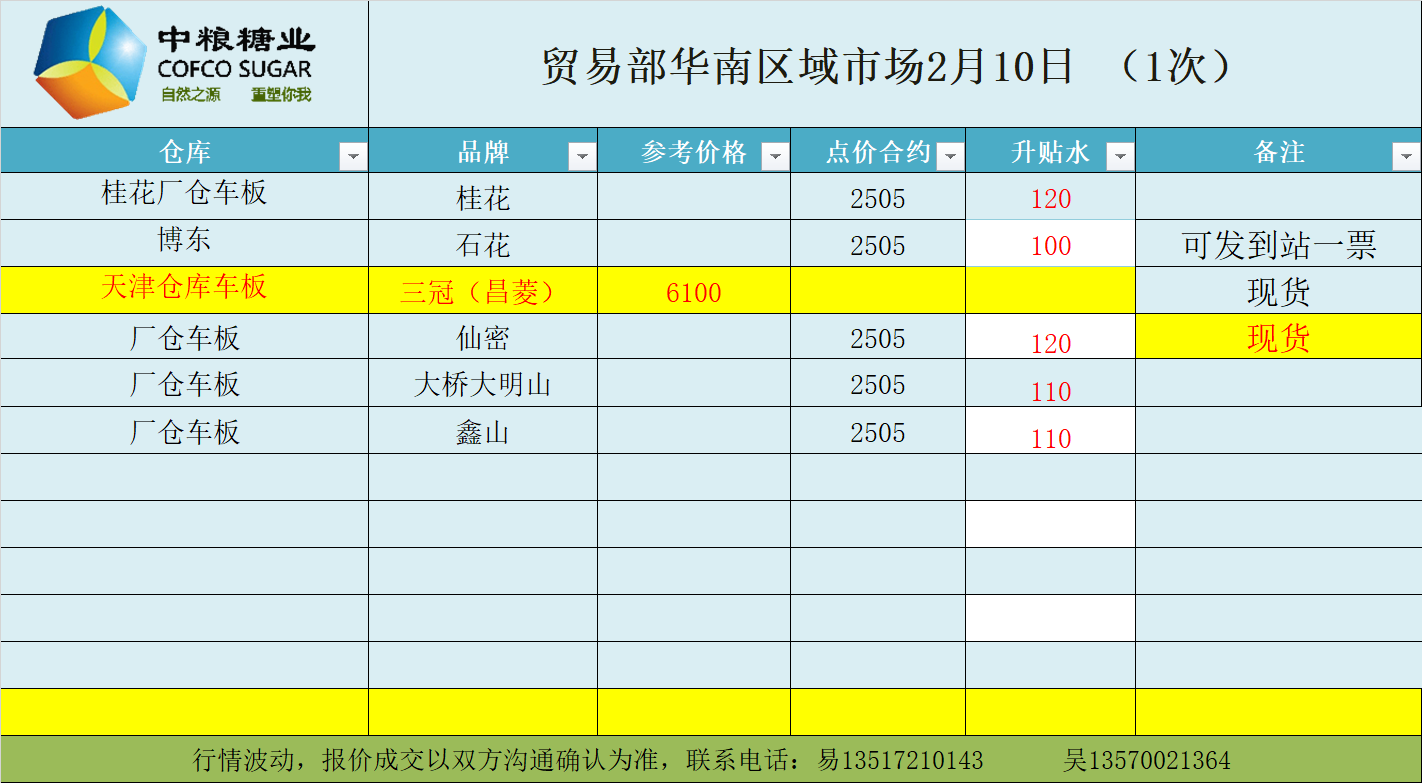Select the 100 premium value for 石花
The height and width of the screenshot is (783, 1422).
[1050, 246]
